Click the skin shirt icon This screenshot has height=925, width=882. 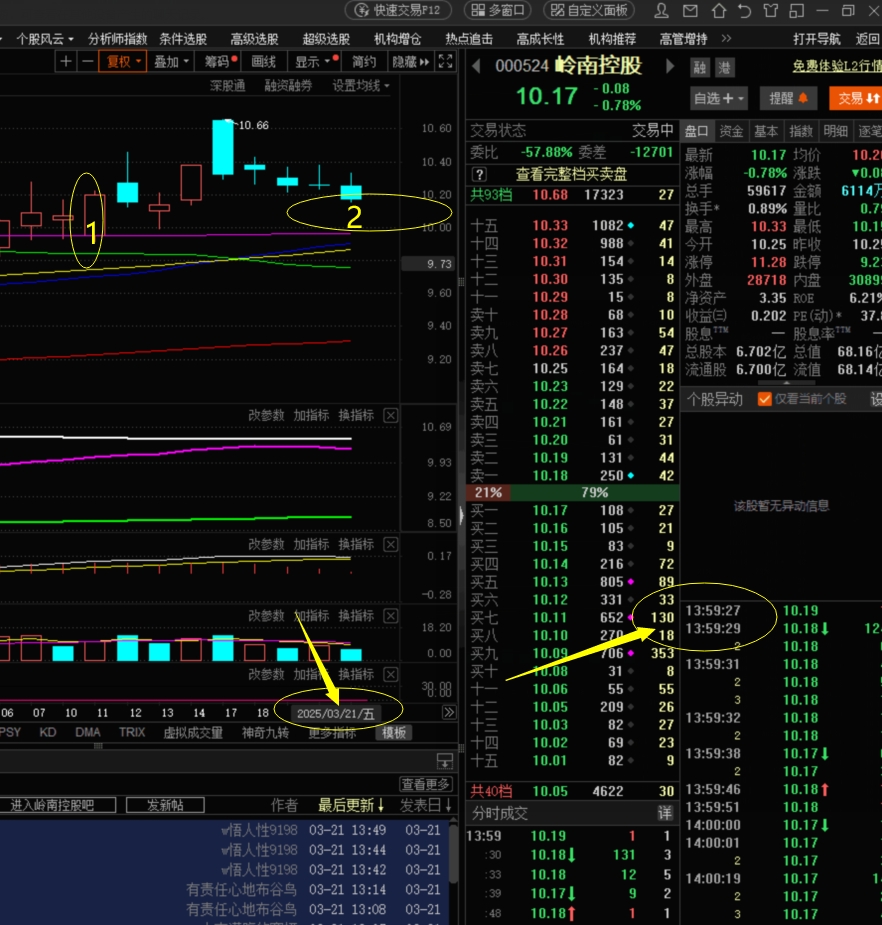click(x=770, y=10)
